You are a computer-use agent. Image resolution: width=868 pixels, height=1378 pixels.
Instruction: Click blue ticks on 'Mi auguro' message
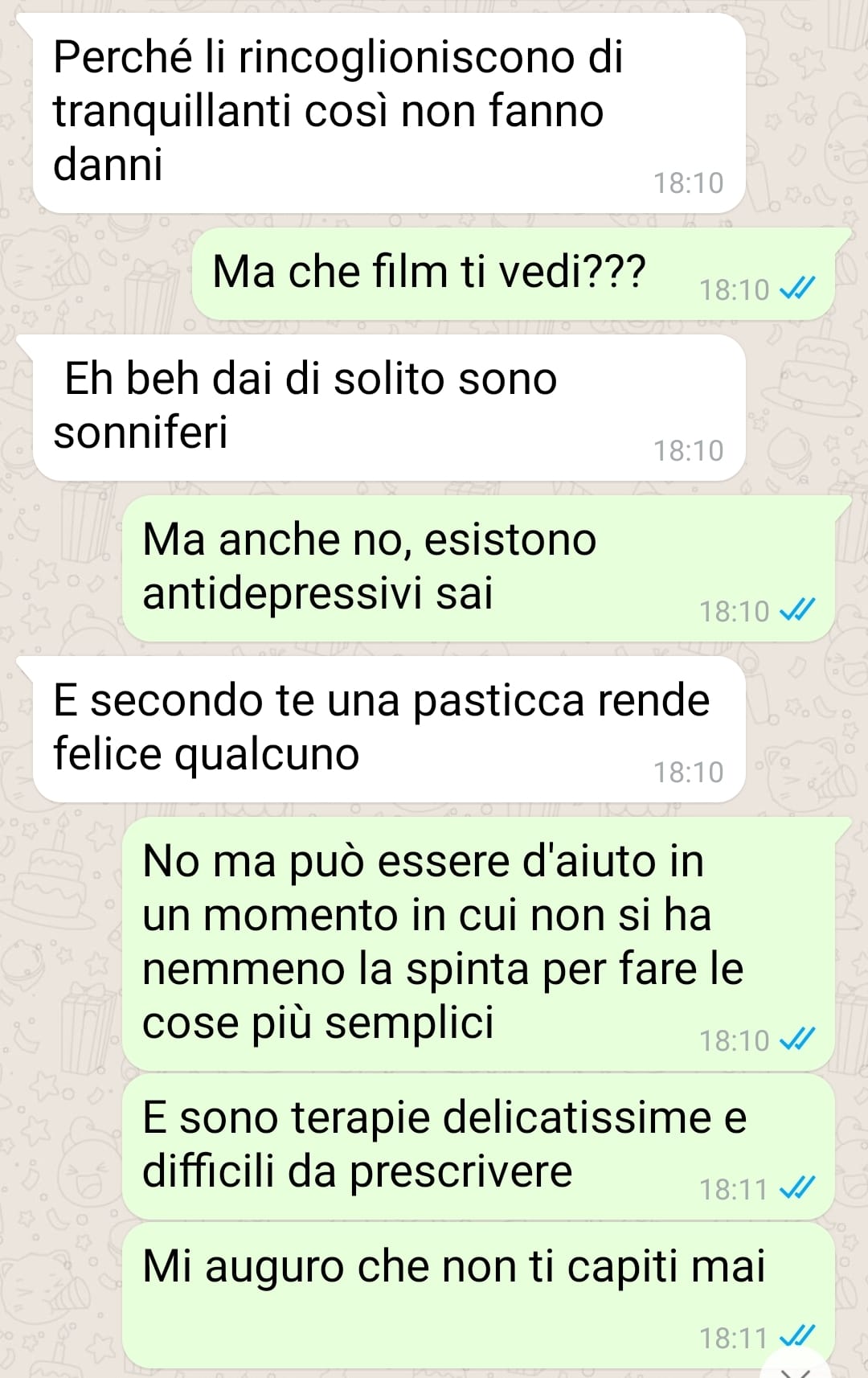[x=798, y=1336]
